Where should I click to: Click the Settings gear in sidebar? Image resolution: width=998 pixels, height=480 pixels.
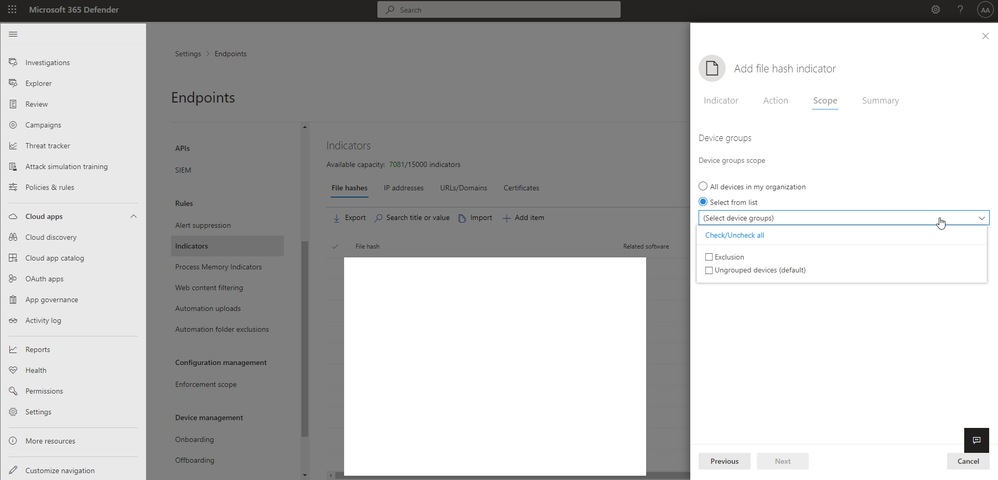pyautogui.click(x=13, y=412)
